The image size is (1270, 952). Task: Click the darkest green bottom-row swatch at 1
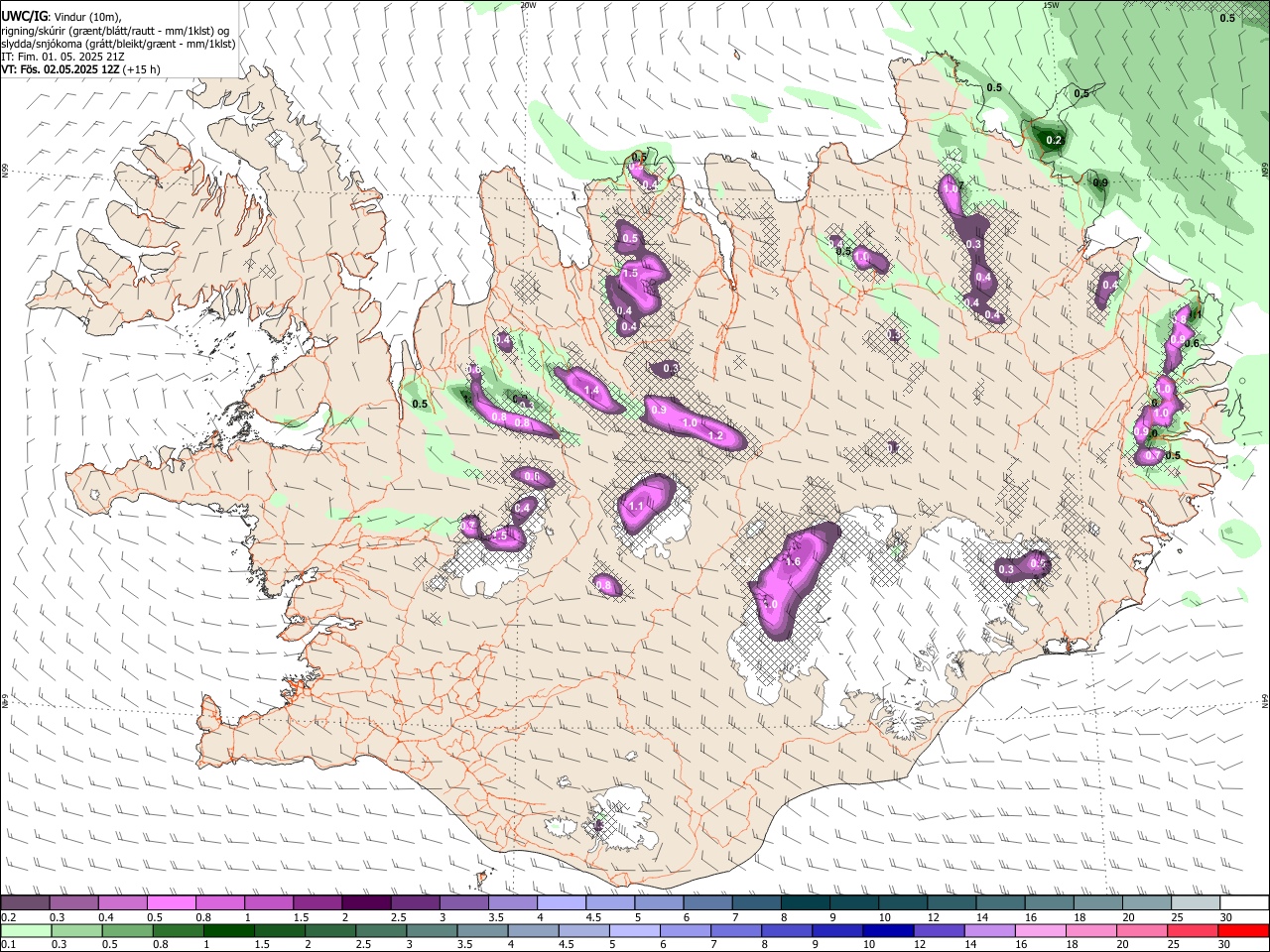pyautogui.click(x=228, y=930)
